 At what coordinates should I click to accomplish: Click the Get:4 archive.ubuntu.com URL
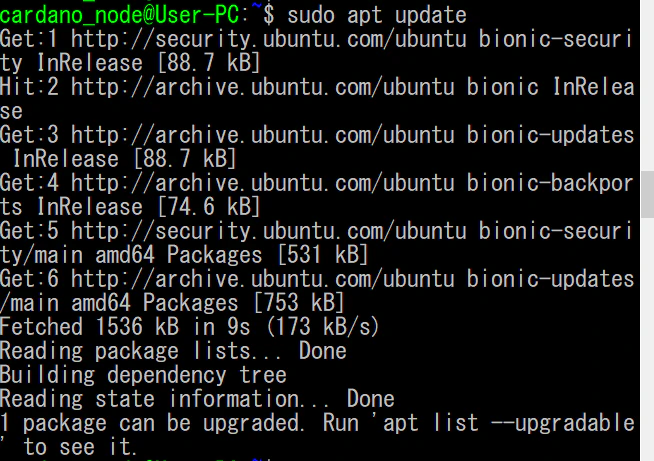263,183
